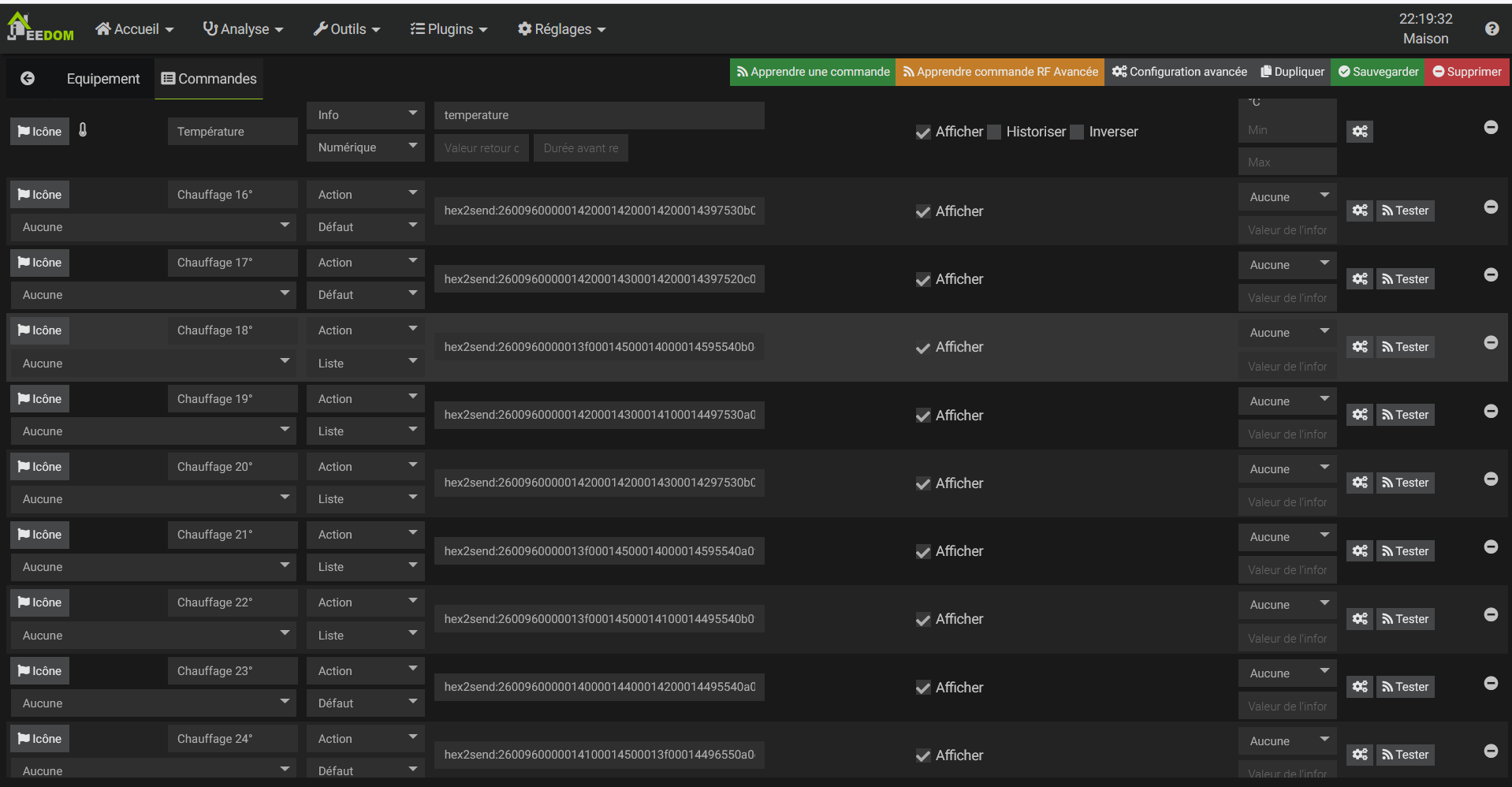This screenshot has height=787, width=1512.
Task: Open gears config for Température command
Action: pos(1360,132)
